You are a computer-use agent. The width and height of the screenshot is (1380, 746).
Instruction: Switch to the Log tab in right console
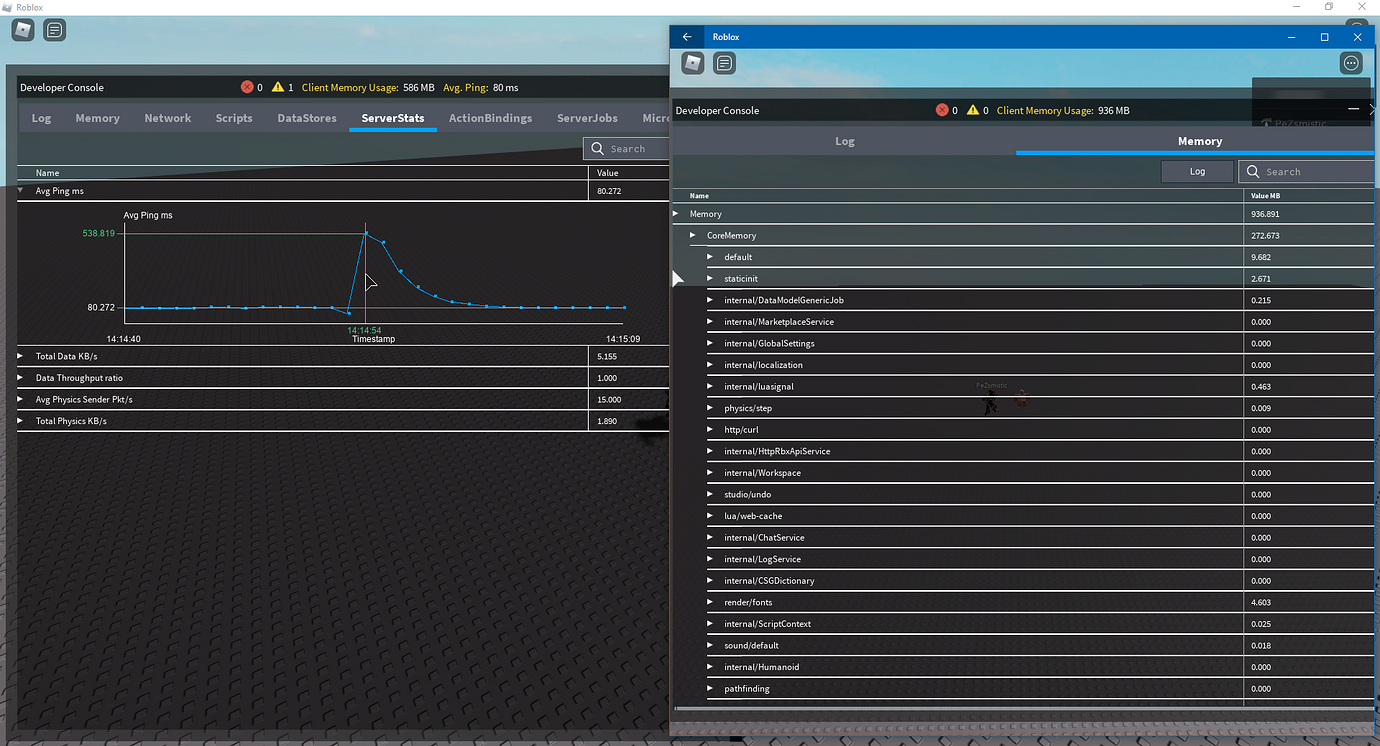pos(845,141)
